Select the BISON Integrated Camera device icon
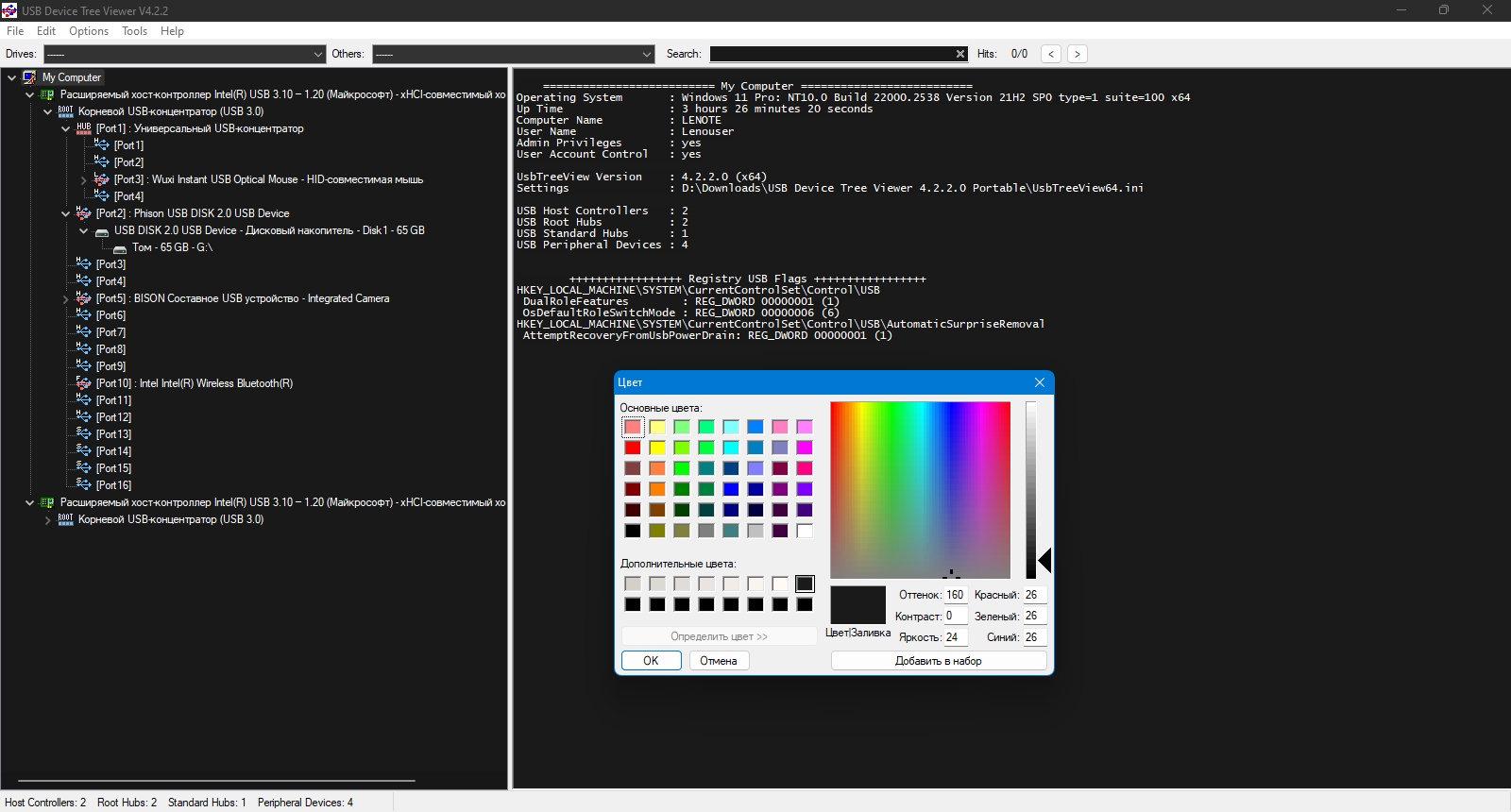The image size is (1511, 812). (84, 298)
